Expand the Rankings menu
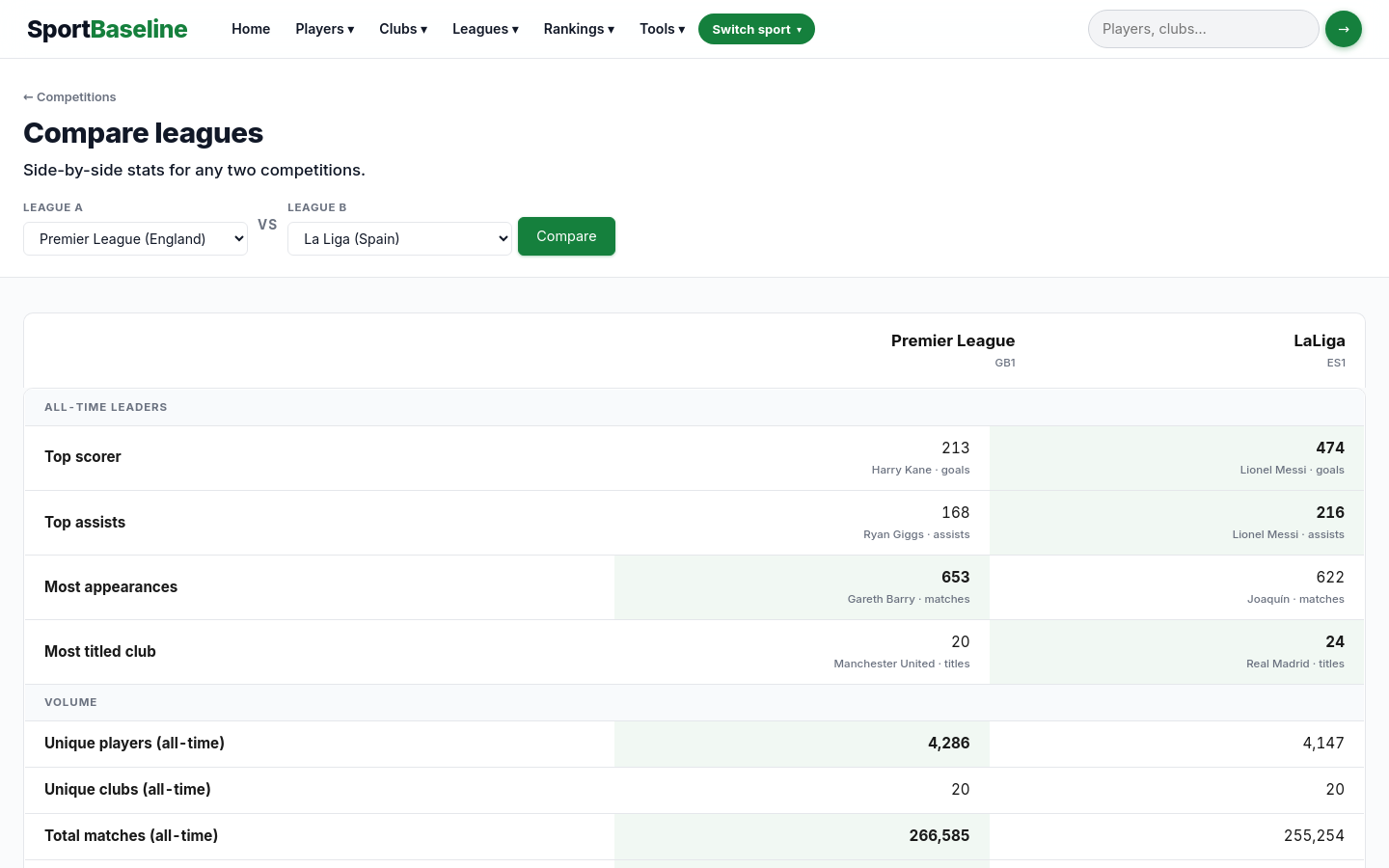The image size is (1389, 868). pos(579,29)
